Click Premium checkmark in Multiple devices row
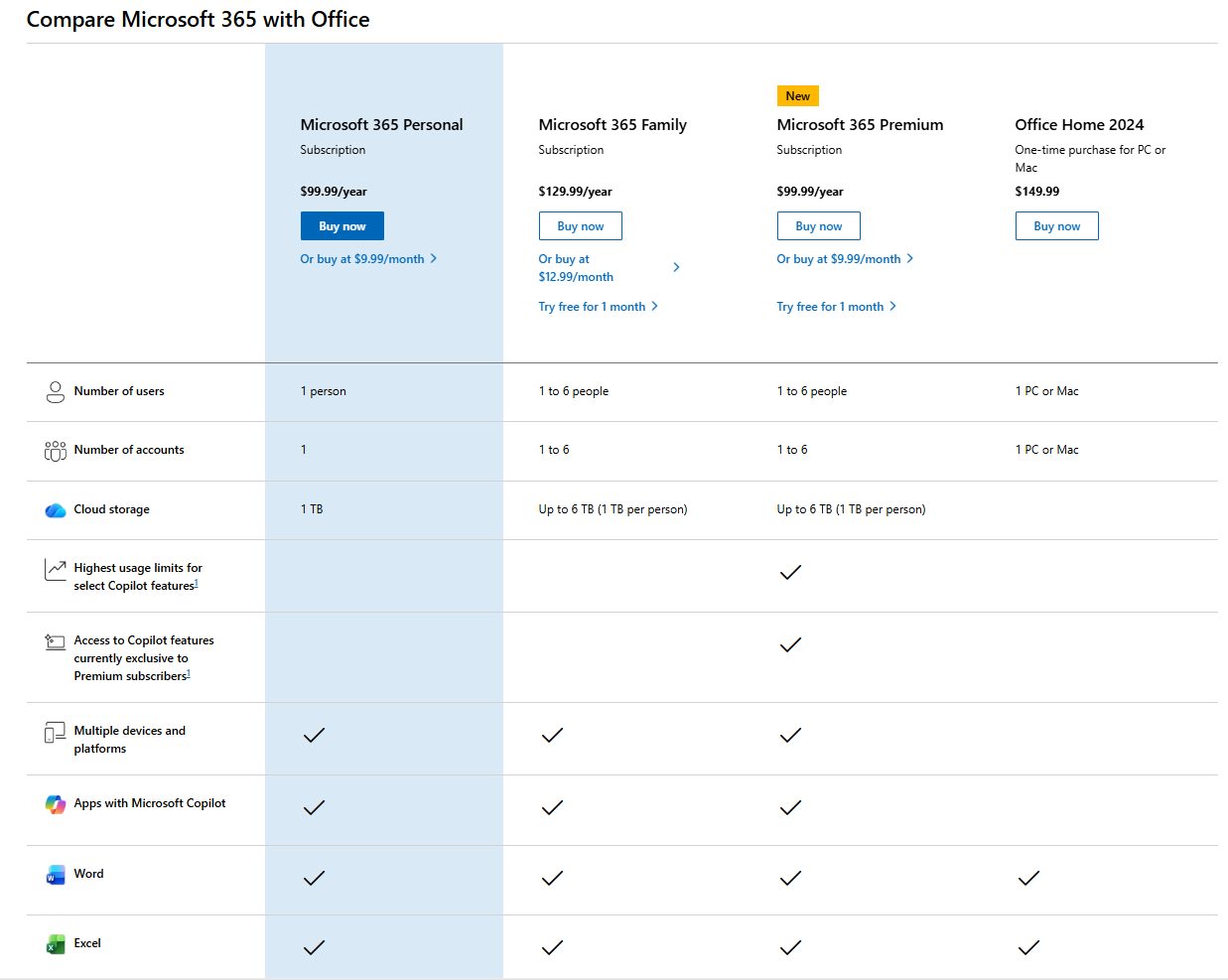 coord(790,736)
